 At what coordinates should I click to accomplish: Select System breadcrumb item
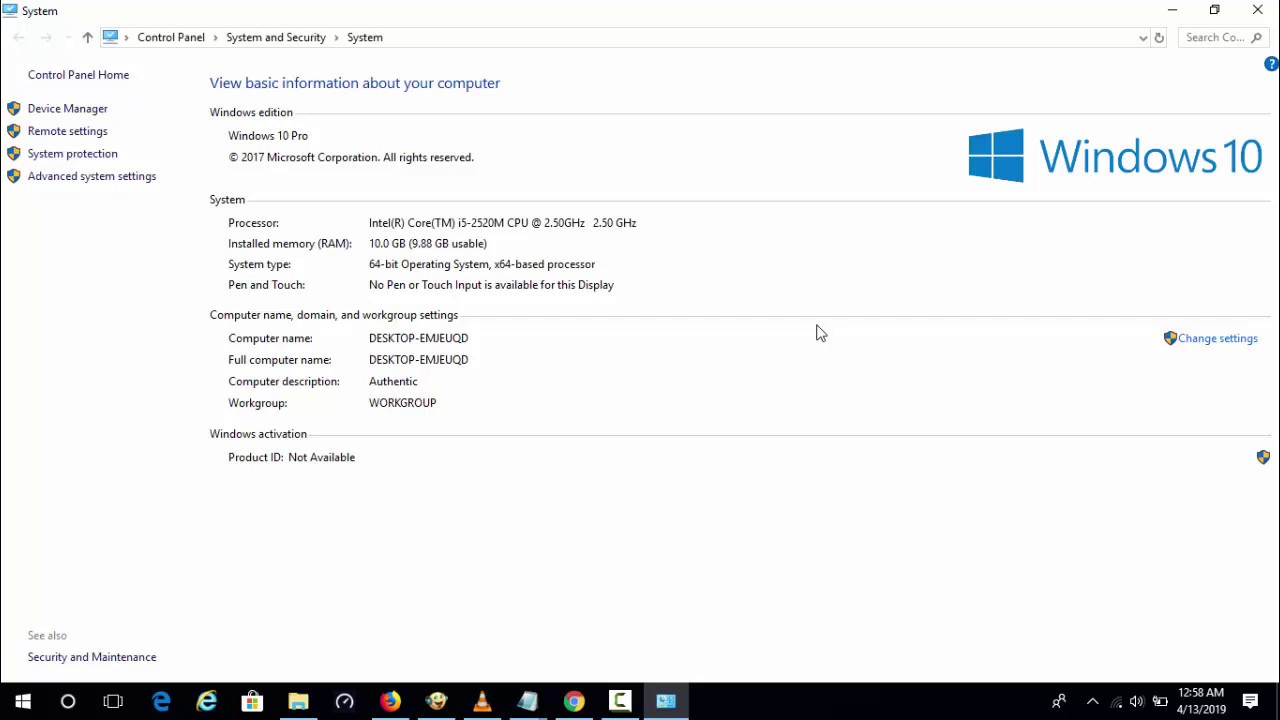pos(365,37)
